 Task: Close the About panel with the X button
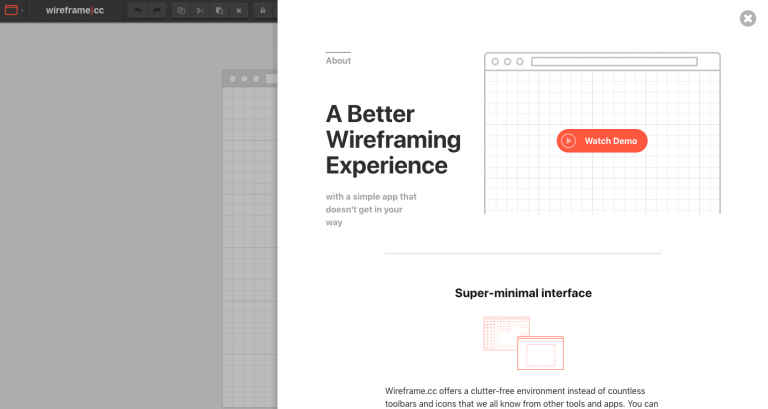coord(748,19)
